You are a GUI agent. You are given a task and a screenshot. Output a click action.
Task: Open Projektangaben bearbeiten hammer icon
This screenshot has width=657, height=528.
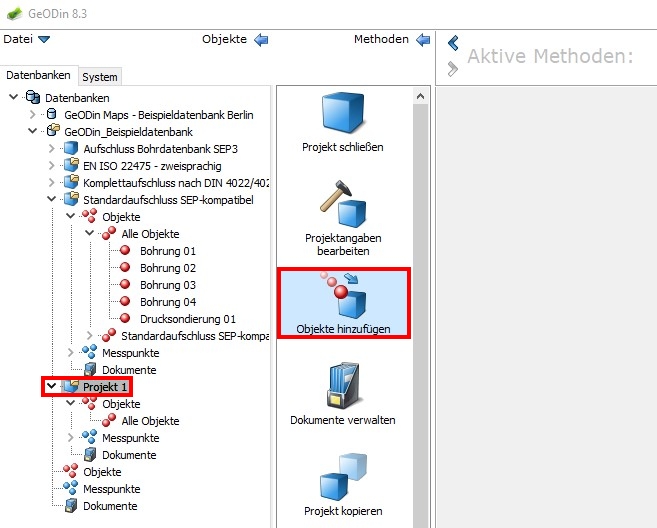[343, 204]
